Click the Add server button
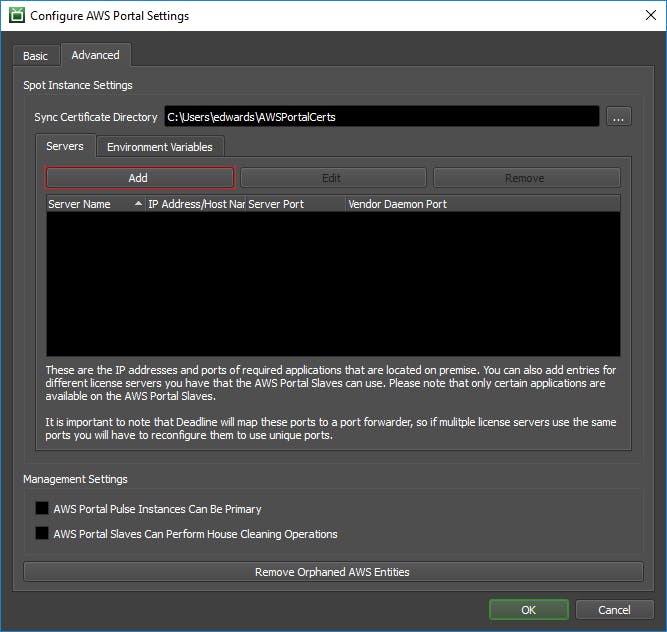667x632 pixels. tap(140, 178)
